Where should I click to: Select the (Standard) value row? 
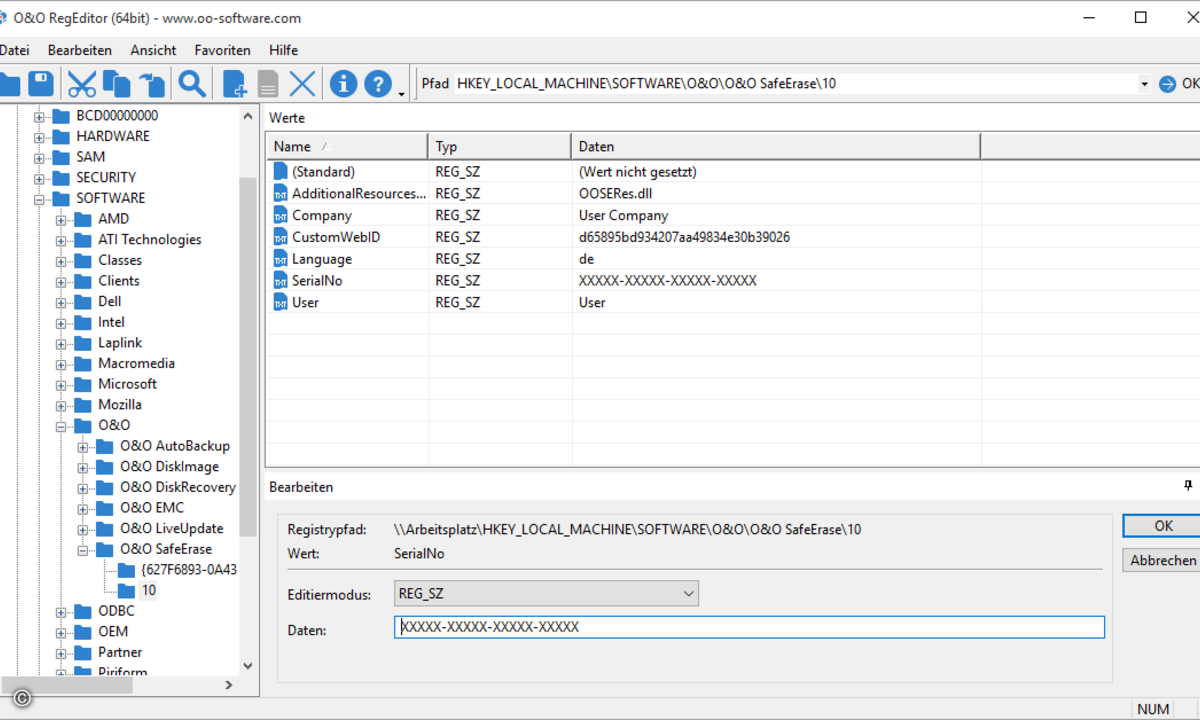(x=323, y=172)
